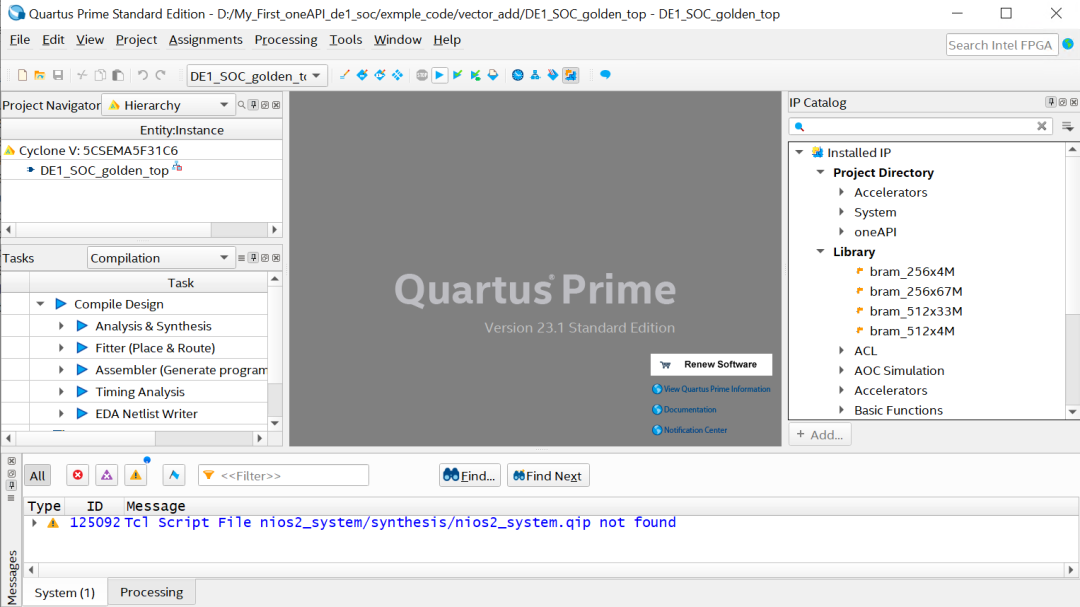Pin the Messages panel
Image resolution: width=1080 pixels, height=607 pixels.
[x=11, y=486]
